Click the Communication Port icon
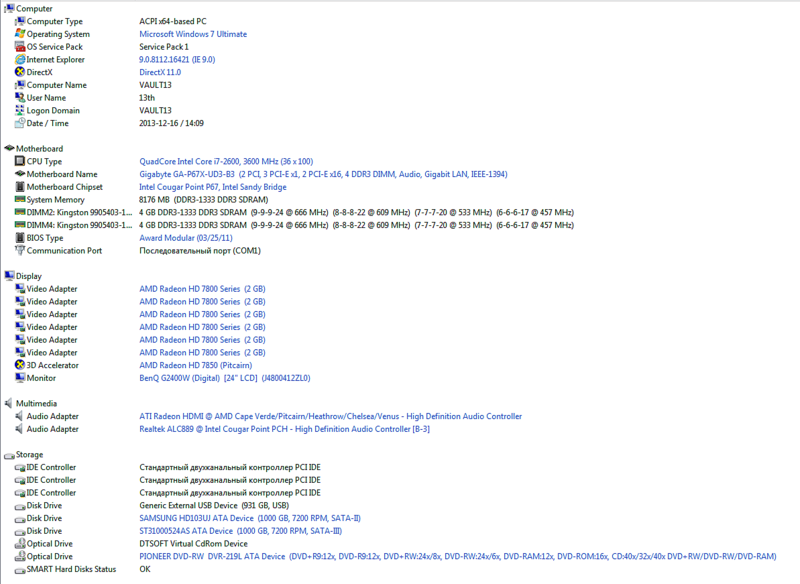Screen dimensions: 800x584 [x=20, y=250]
